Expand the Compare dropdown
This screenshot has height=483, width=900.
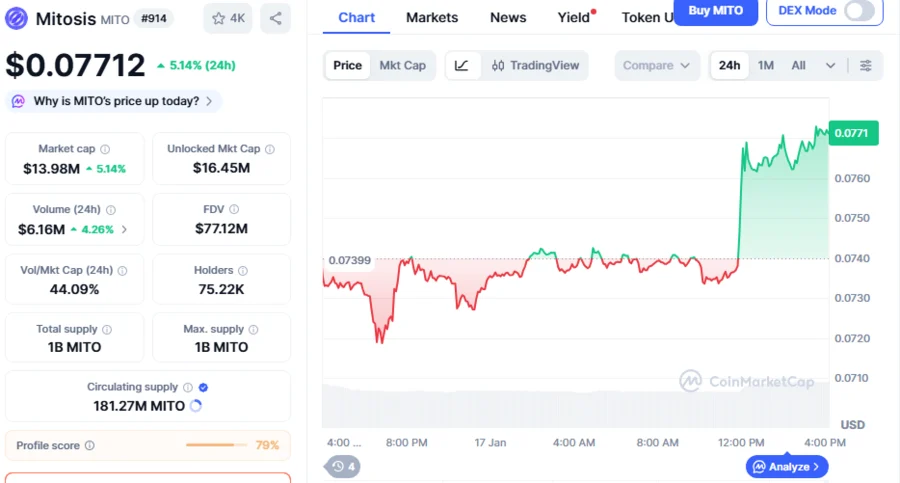click(x=656, y=65)
